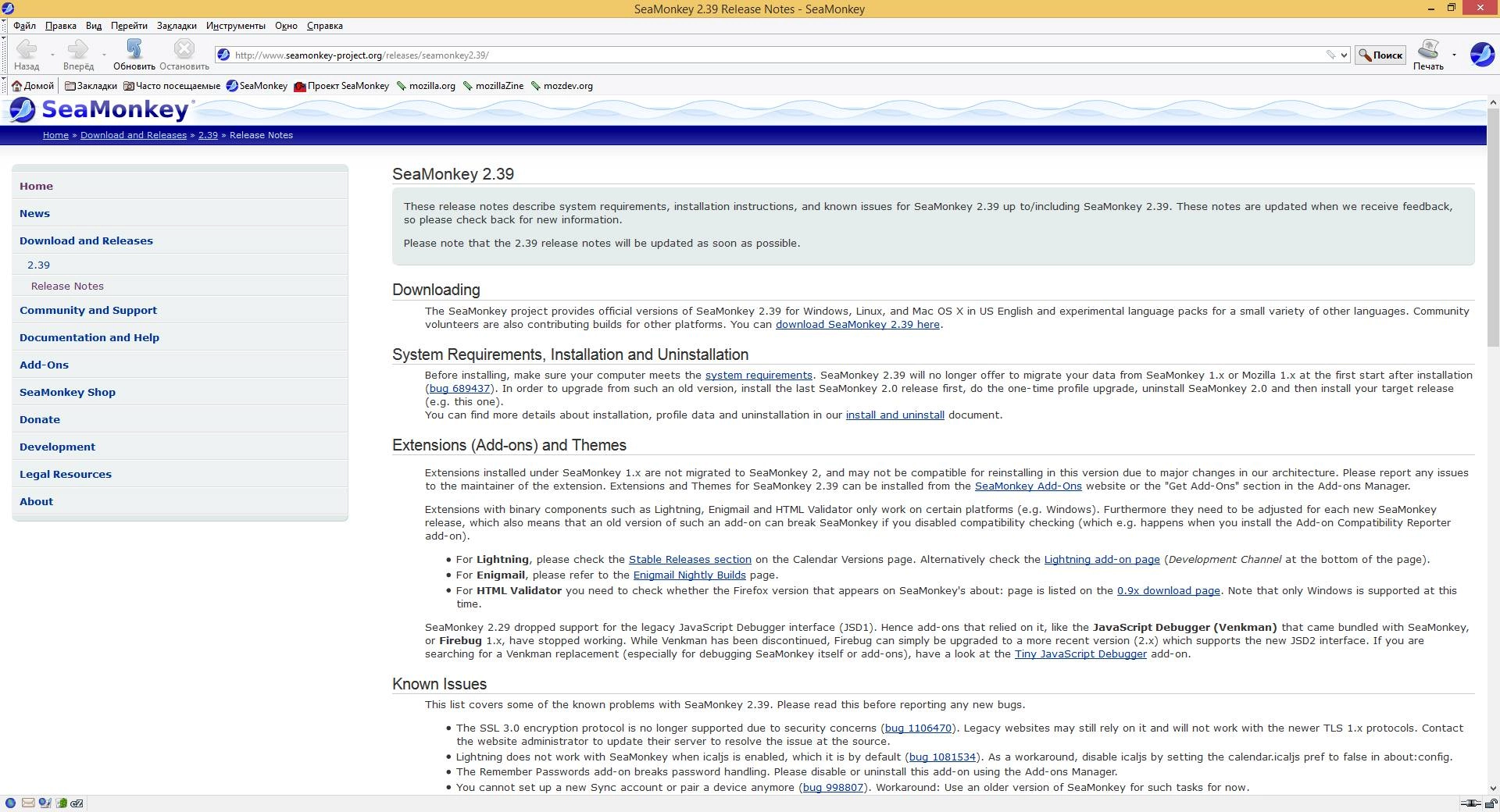Image resolution: width=1500 pixels, height=812 pixels.
Task: Click the online/offline status icon
Action: (x=1471, y=803)
